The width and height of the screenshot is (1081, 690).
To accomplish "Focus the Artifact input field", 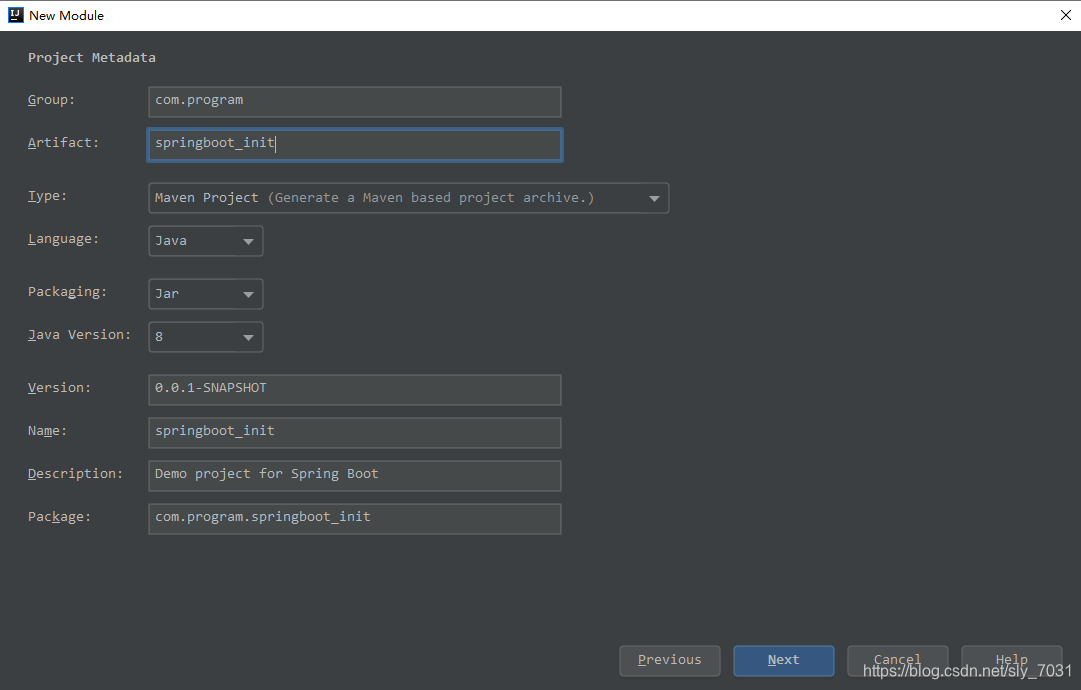I will click(354, 145).
